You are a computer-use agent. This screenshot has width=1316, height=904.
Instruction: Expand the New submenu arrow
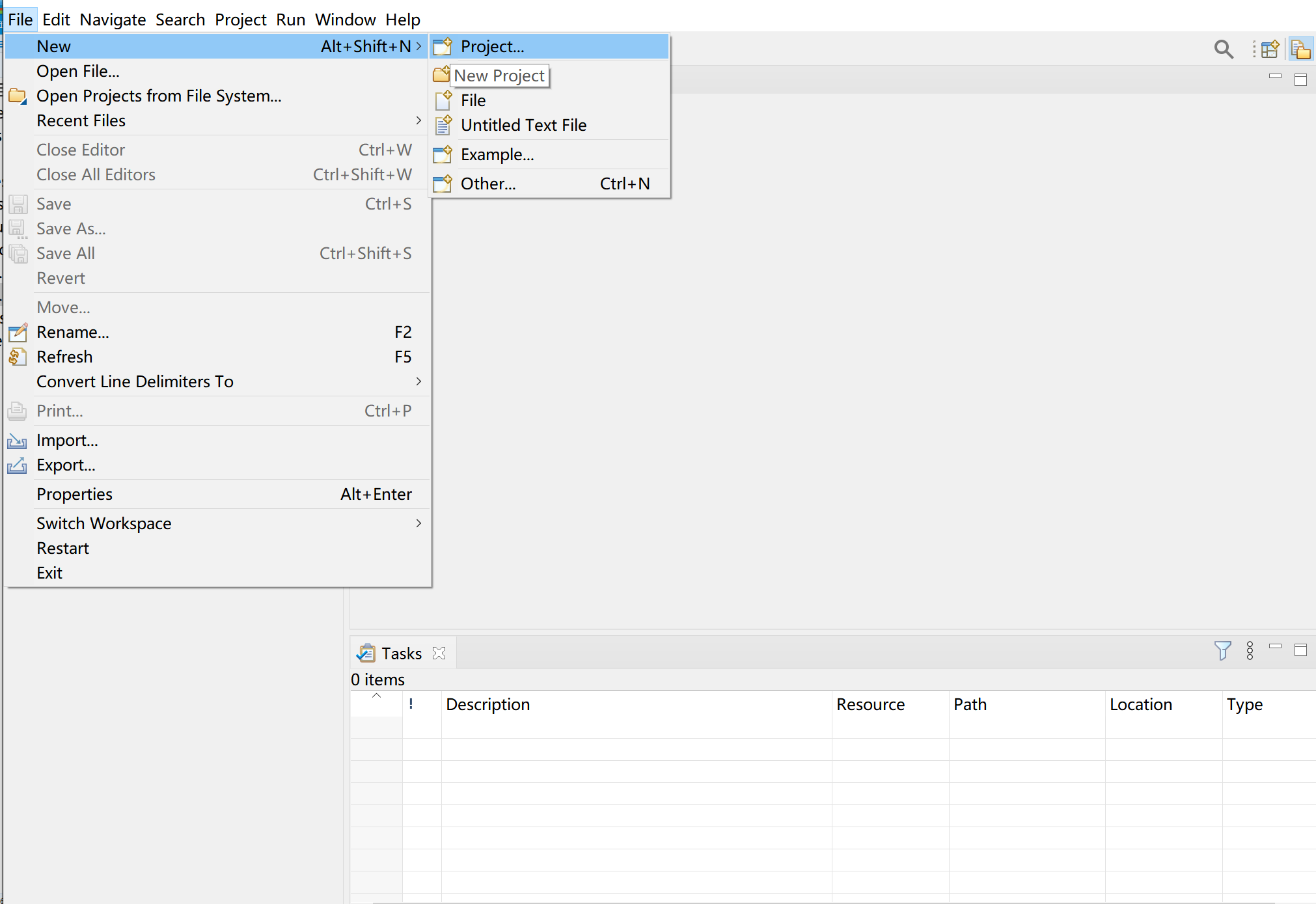coord(418,46)
